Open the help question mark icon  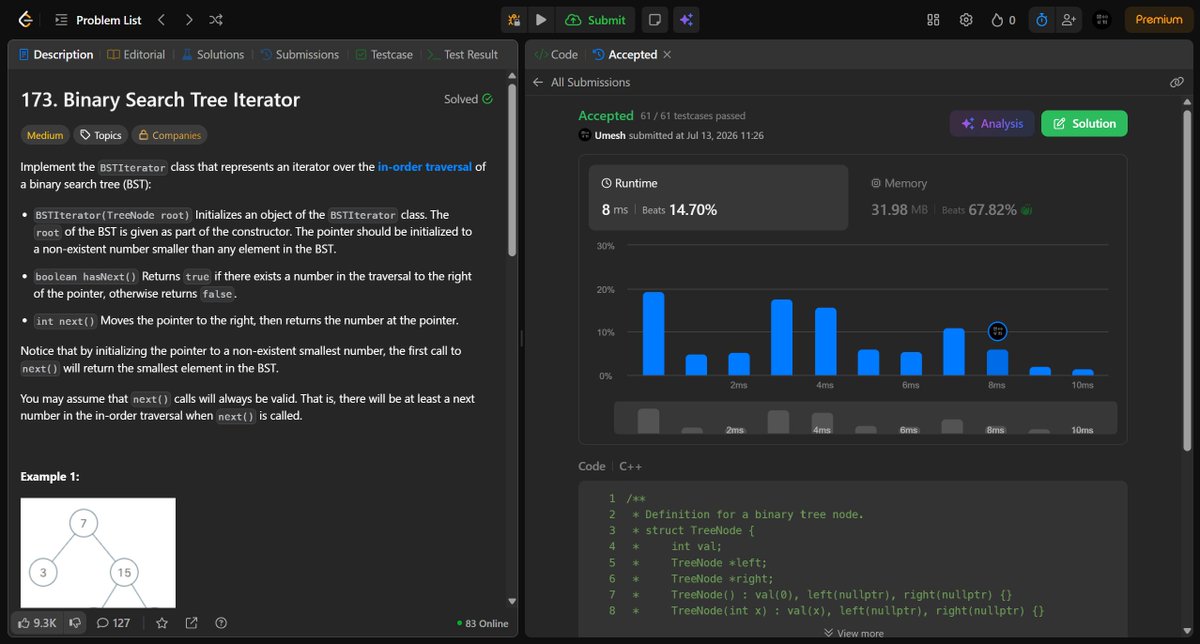click(221, 623)
